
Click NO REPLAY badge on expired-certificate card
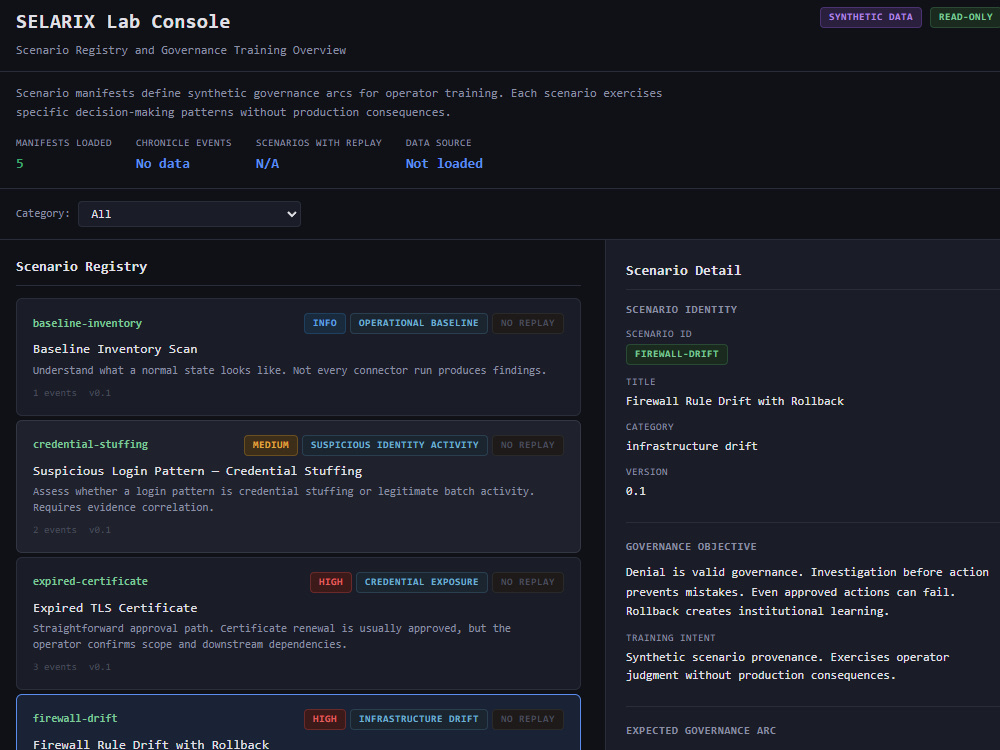[527, 582]
